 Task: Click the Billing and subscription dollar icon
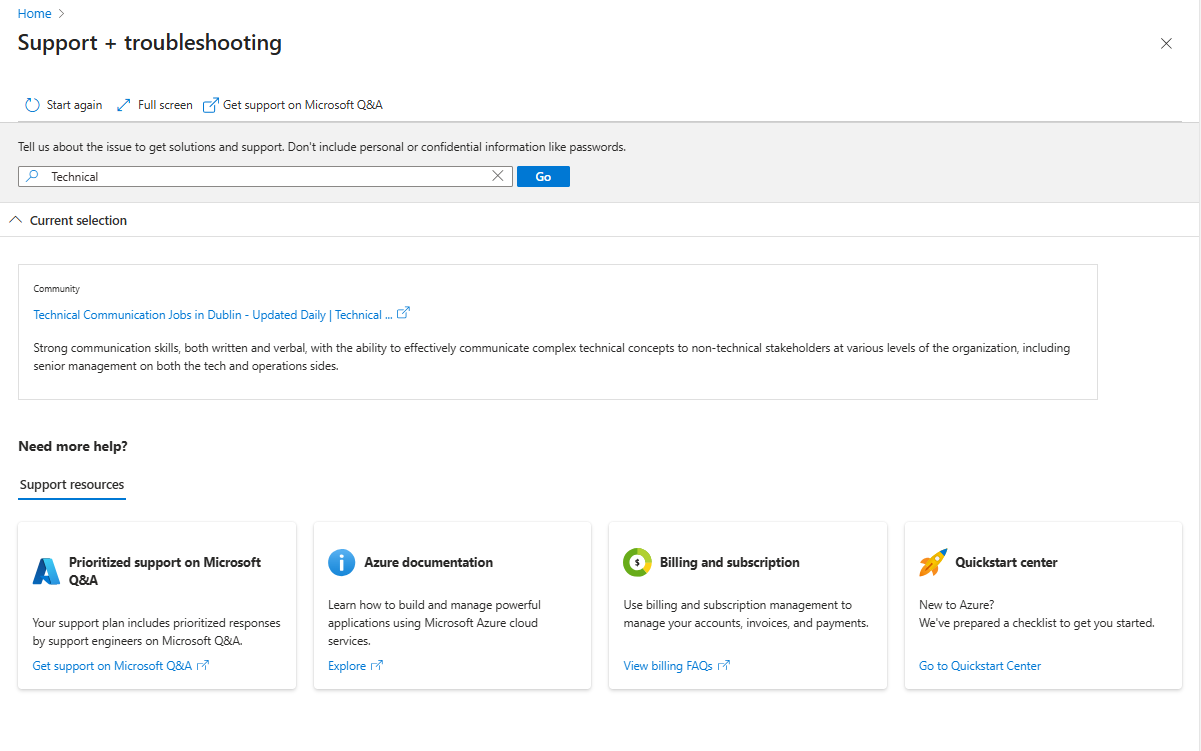click(x=637, y=562)
